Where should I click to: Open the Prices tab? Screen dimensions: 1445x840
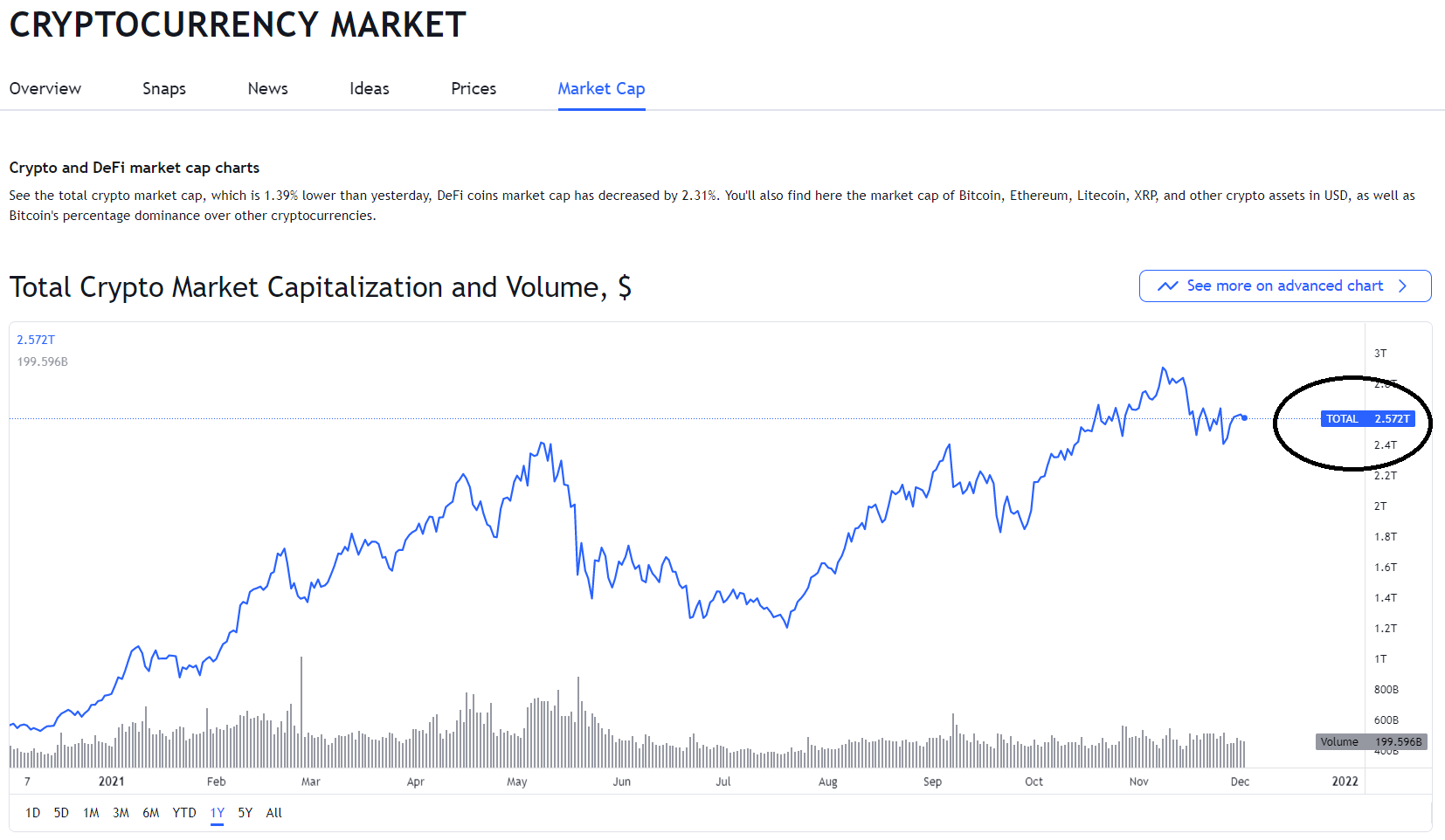click(474, 89)
